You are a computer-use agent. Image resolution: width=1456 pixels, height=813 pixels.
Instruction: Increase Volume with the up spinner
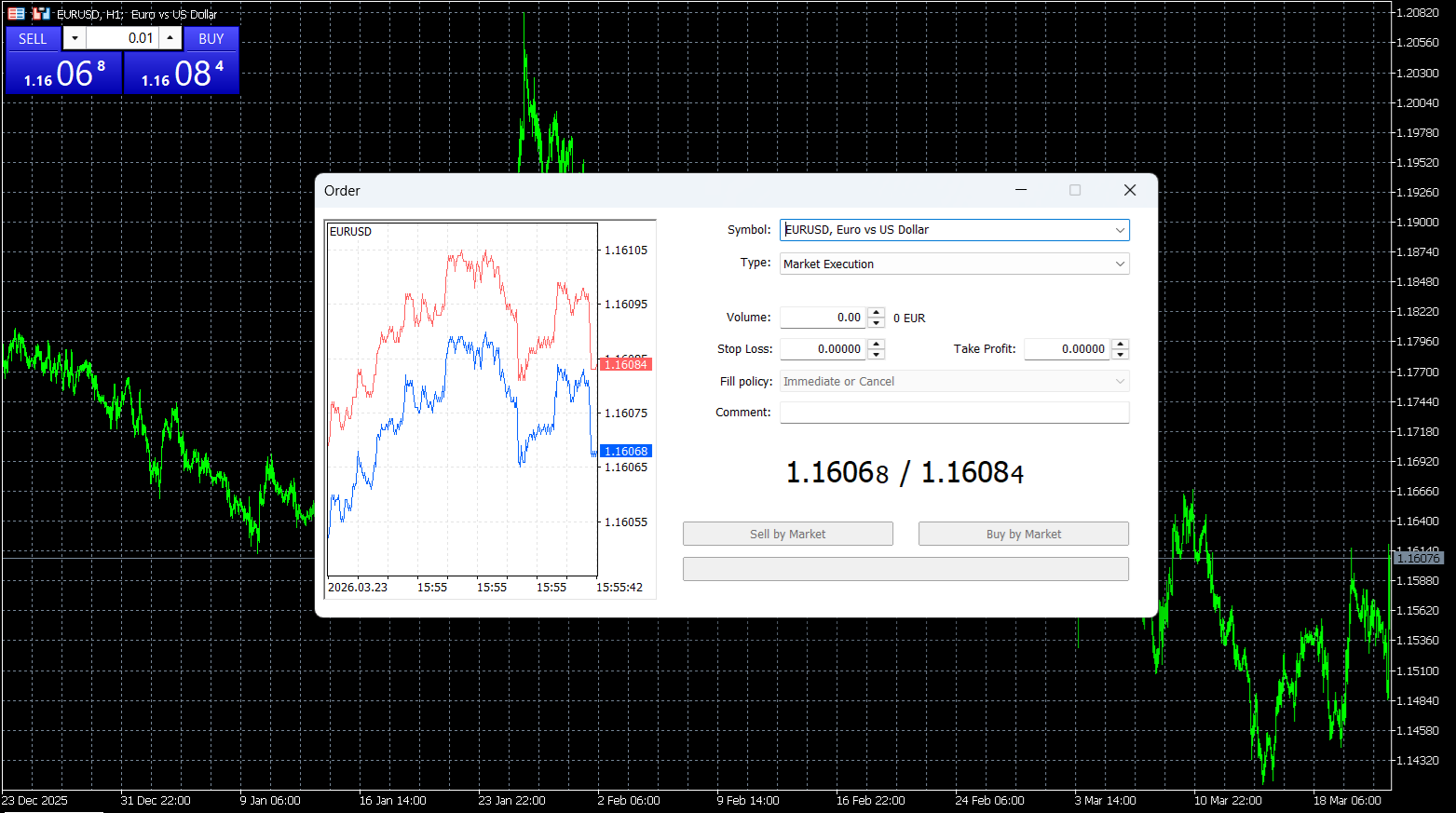[x=877, y=312]
